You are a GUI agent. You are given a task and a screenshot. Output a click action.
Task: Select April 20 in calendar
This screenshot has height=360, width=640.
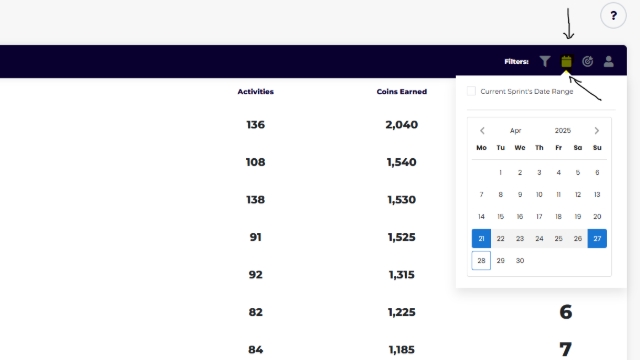click(x=597, y=217)
